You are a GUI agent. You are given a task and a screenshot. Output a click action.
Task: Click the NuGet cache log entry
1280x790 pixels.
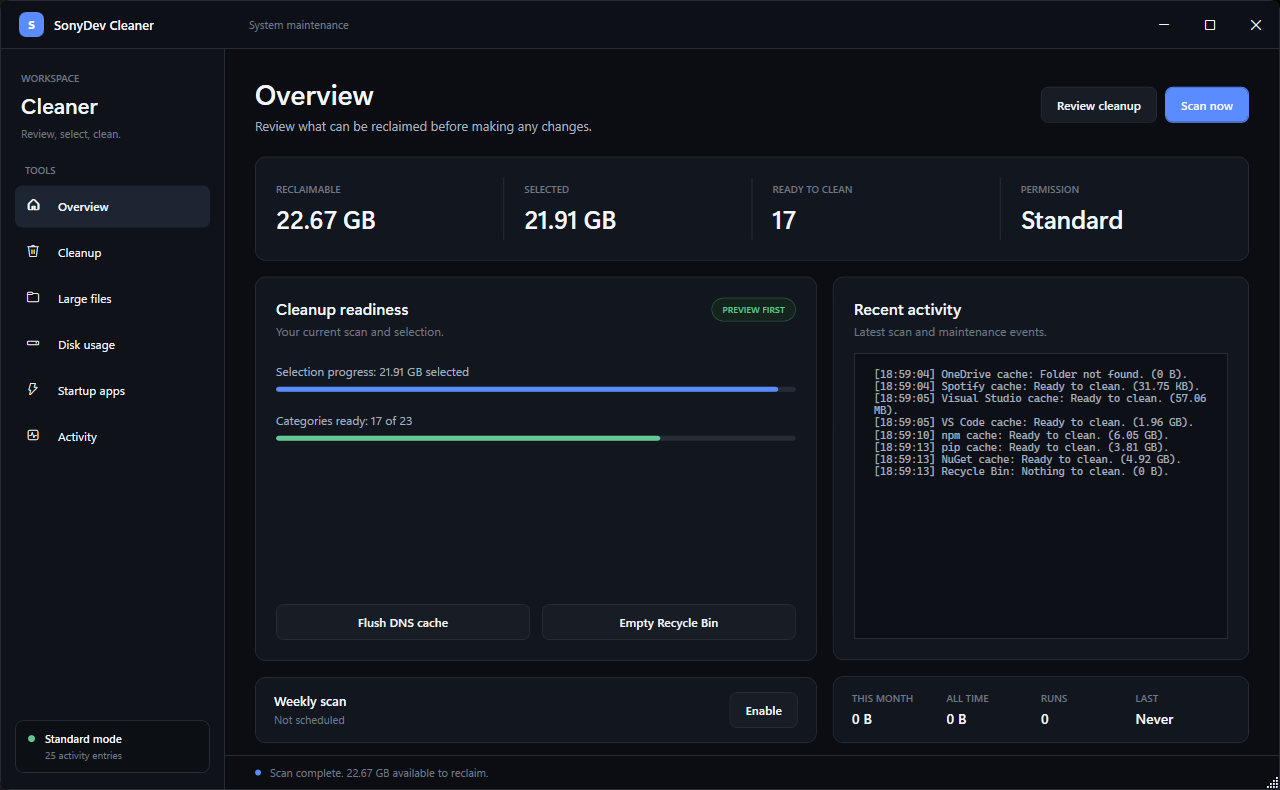point(1027,459)
